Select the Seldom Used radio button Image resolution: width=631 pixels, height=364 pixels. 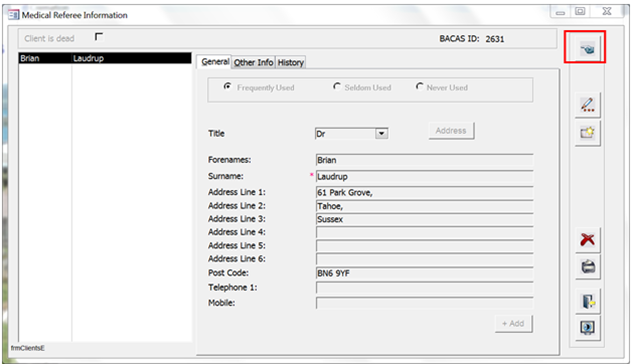337,87
